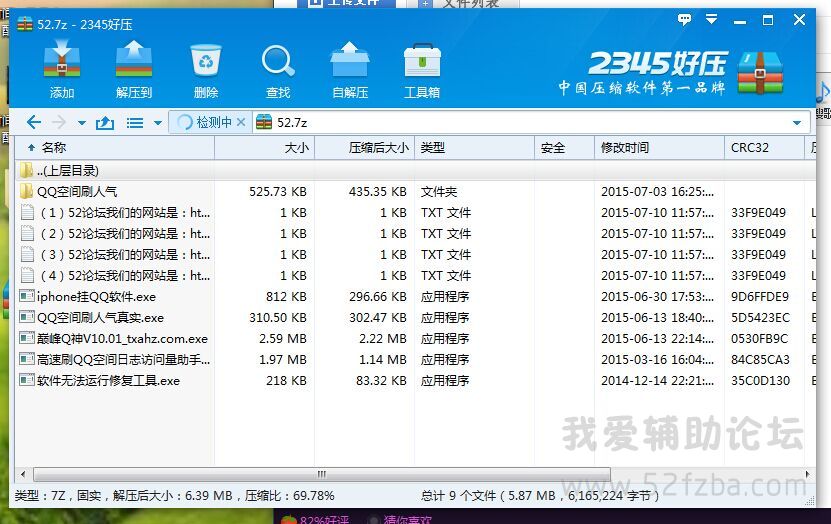Screen dimensions: 831x524
Task: Sort by 名称 column header
Action: [114, 148]
